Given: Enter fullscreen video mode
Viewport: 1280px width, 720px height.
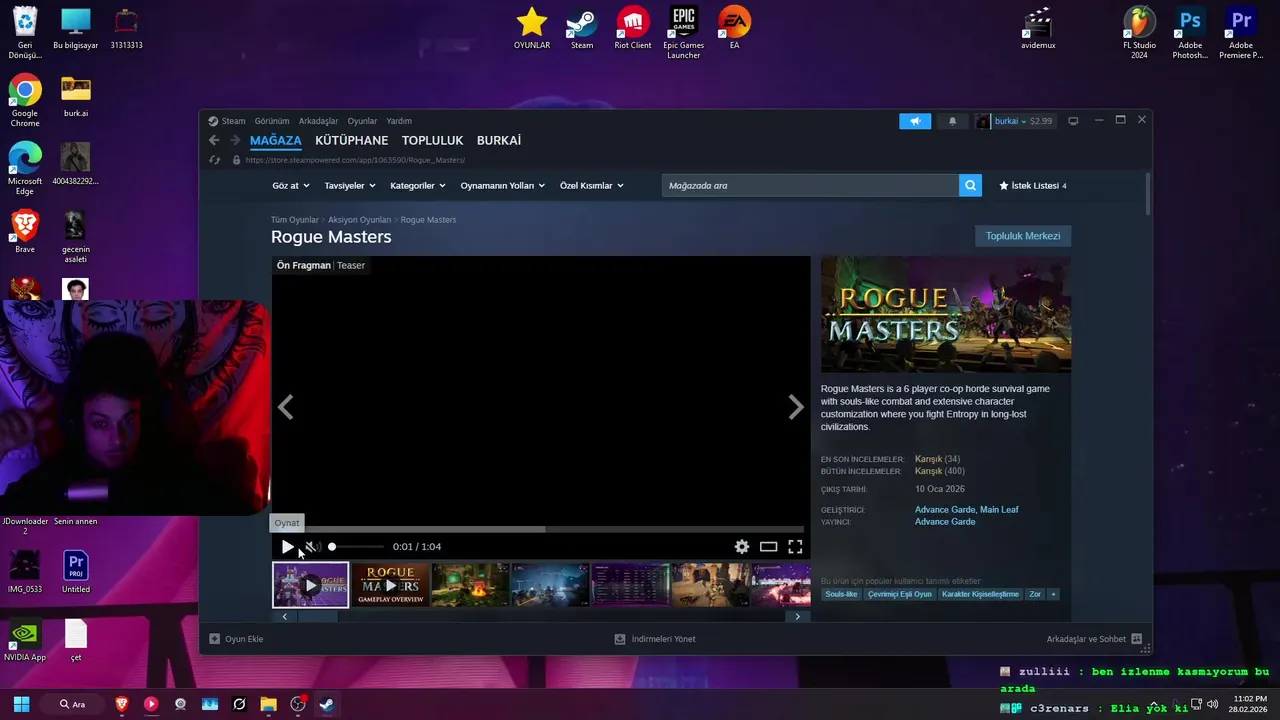Looking at the screenshot, I should [x=795, y=547].
